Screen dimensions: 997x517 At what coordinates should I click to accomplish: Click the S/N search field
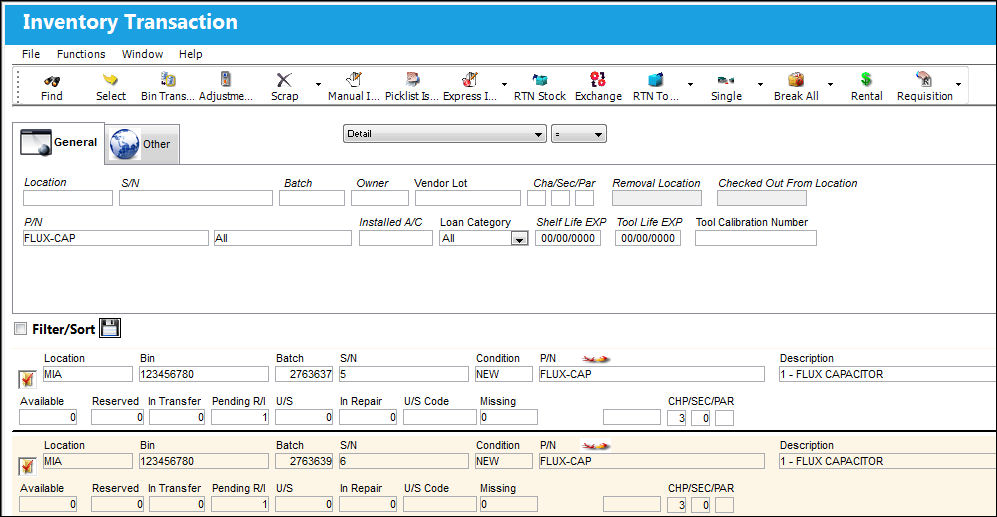(196, 198)
